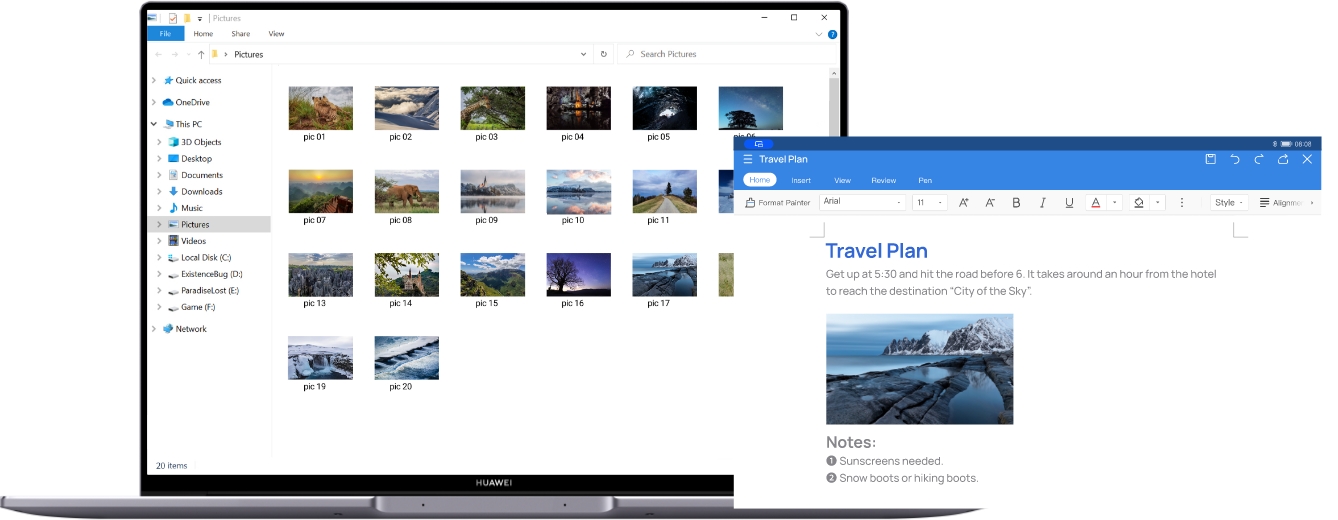Viewport: 1338px width, 520px height.
Task: Expand the Network tree node
Action: click(x=154, y=329)
